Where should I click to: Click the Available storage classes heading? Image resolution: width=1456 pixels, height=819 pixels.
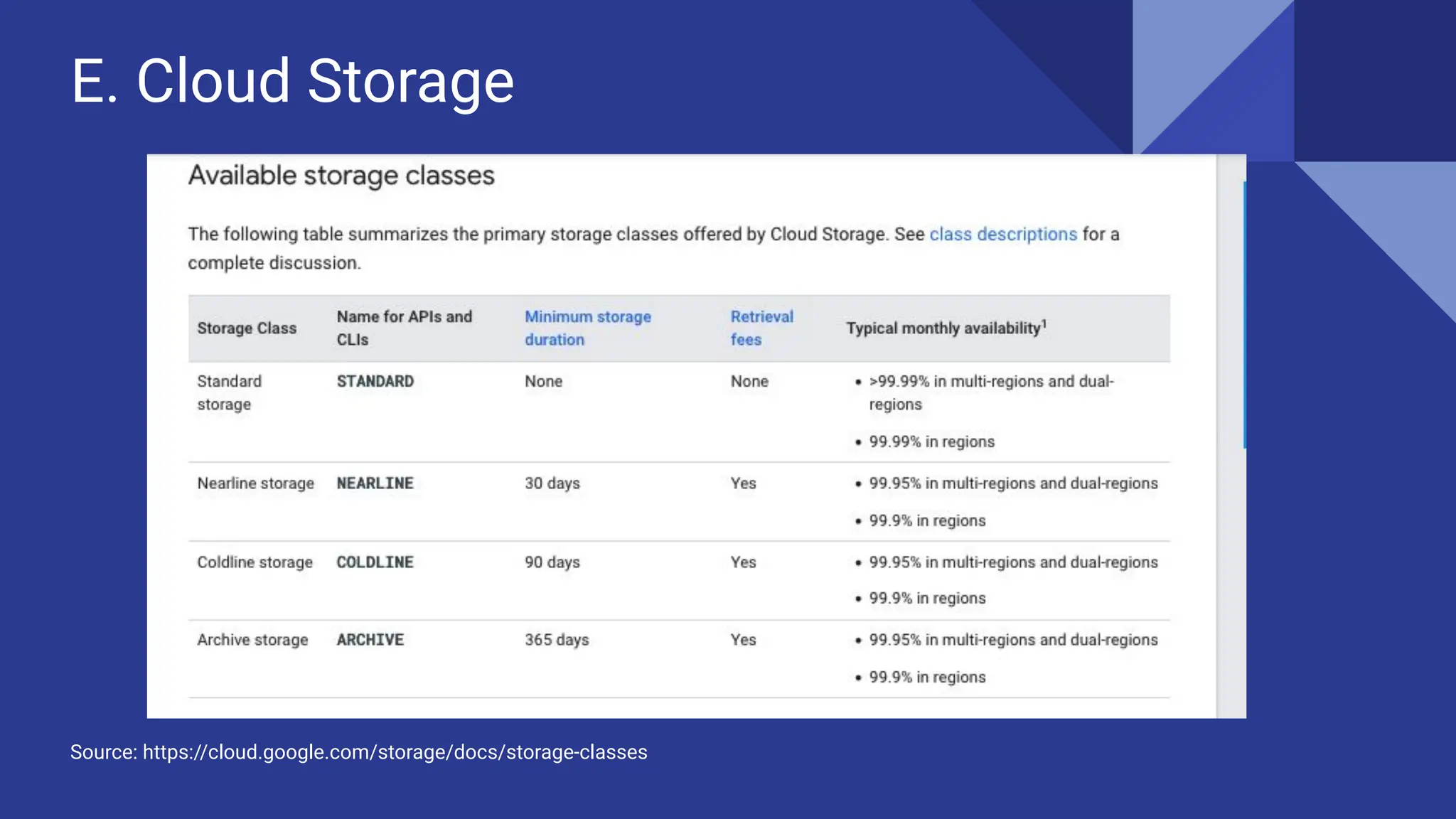click(x=341, y=176)
